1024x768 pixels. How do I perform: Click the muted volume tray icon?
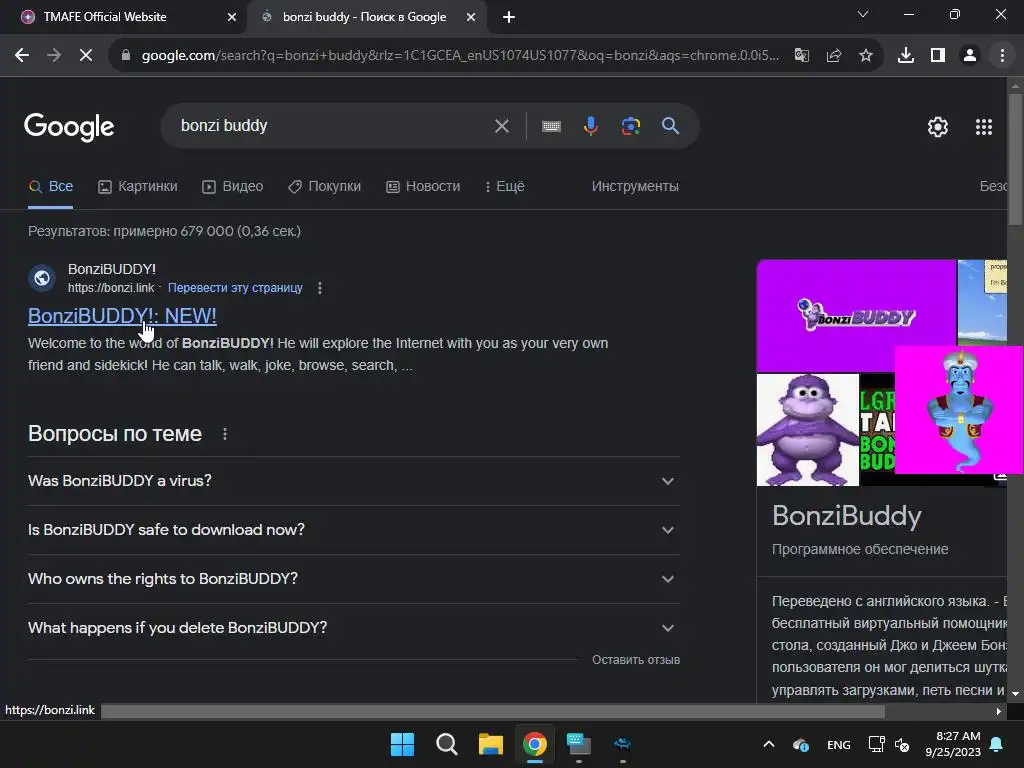[x=902, y=744]
